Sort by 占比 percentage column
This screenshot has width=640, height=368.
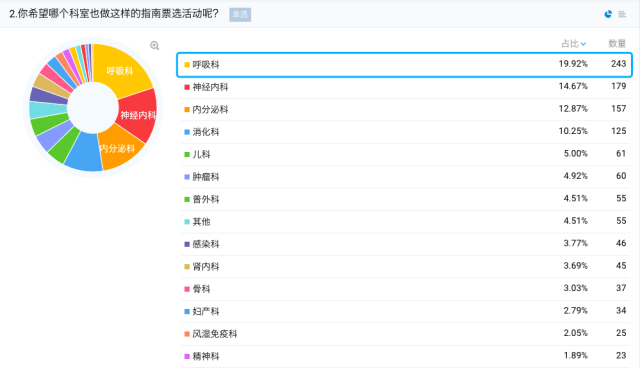[x=574, y=44]
